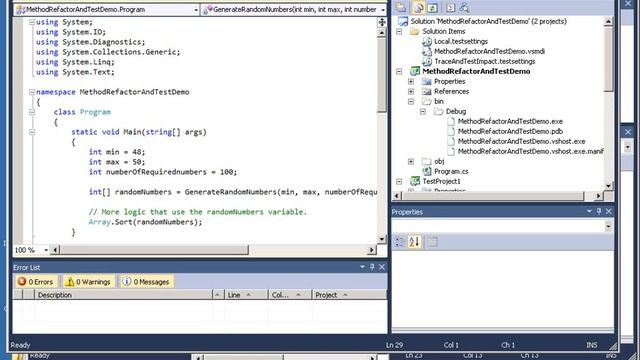This screenshot has width=640, height=360.
Task: Click the code editor scroll down arrow
Action: (x=382, y=240)
